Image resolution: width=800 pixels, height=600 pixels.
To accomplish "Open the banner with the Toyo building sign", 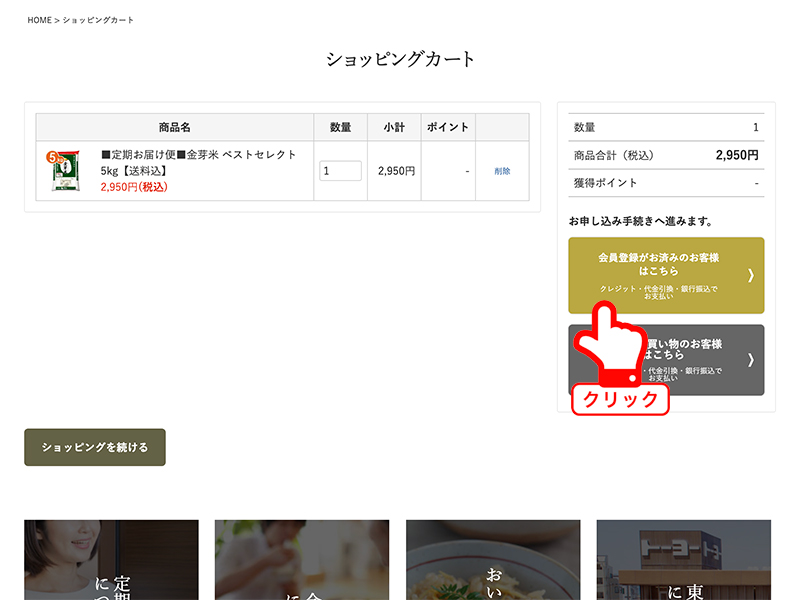I will click(x=683, y=559).
